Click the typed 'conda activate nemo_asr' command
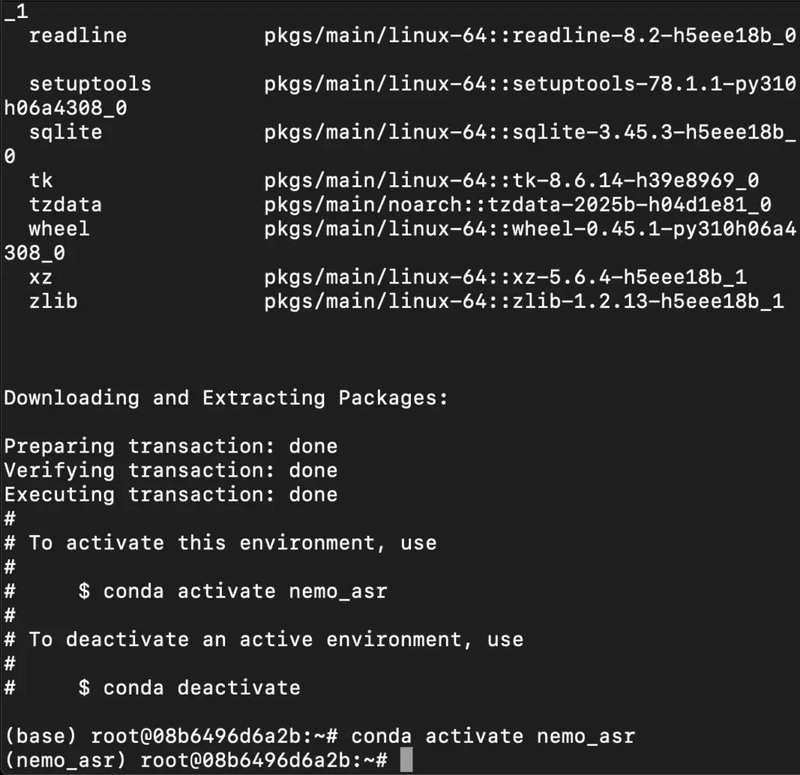800x775 pixels. pos(493,736)
